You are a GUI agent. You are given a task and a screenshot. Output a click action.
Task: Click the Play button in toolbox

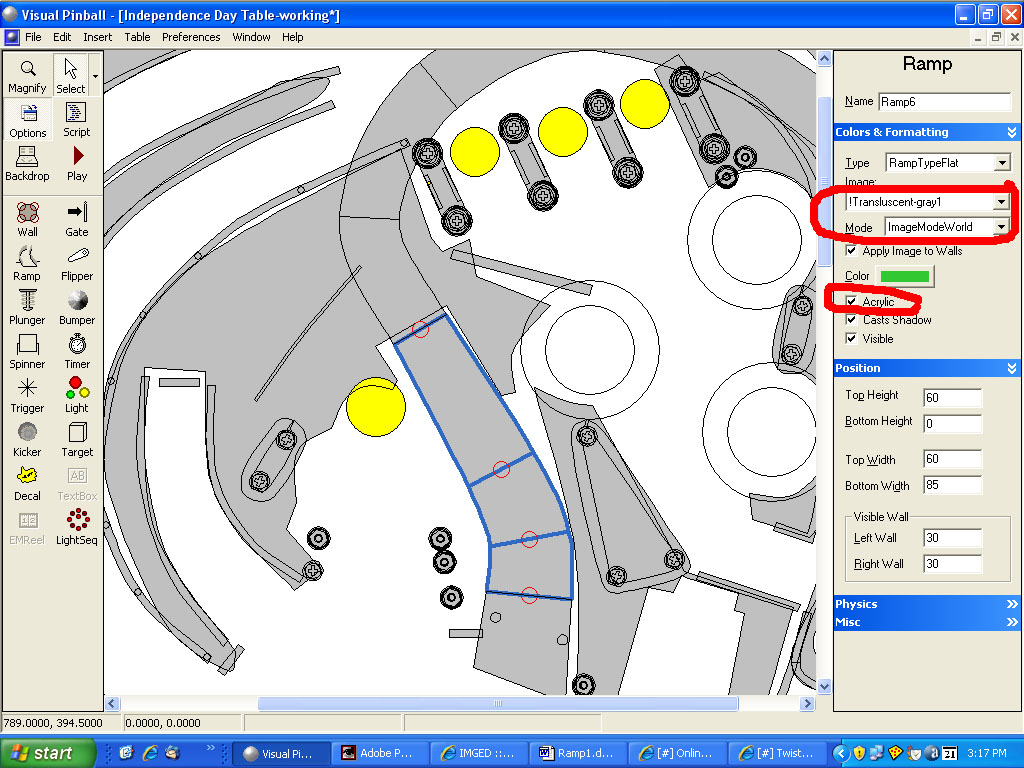[77, 163]
